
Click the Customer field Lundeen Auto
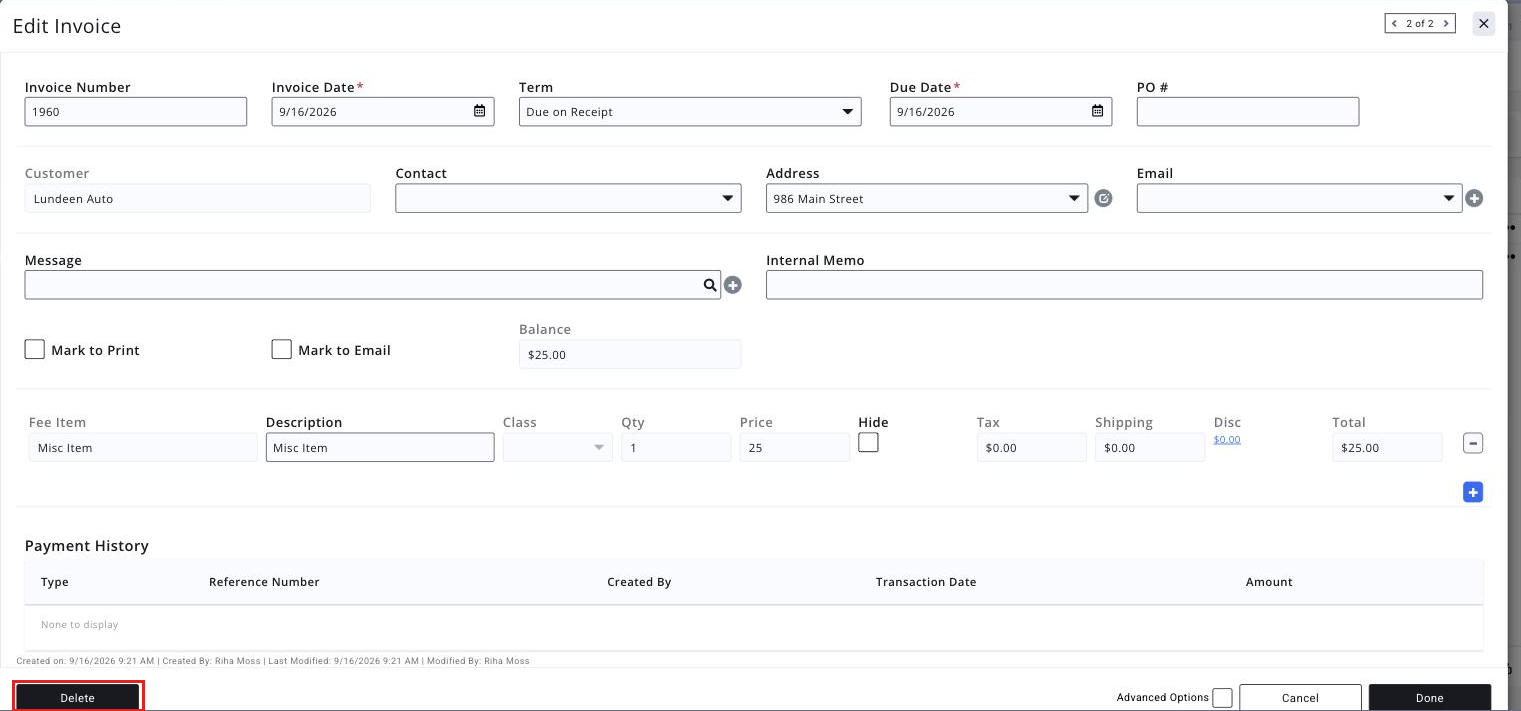pos(197,198)
